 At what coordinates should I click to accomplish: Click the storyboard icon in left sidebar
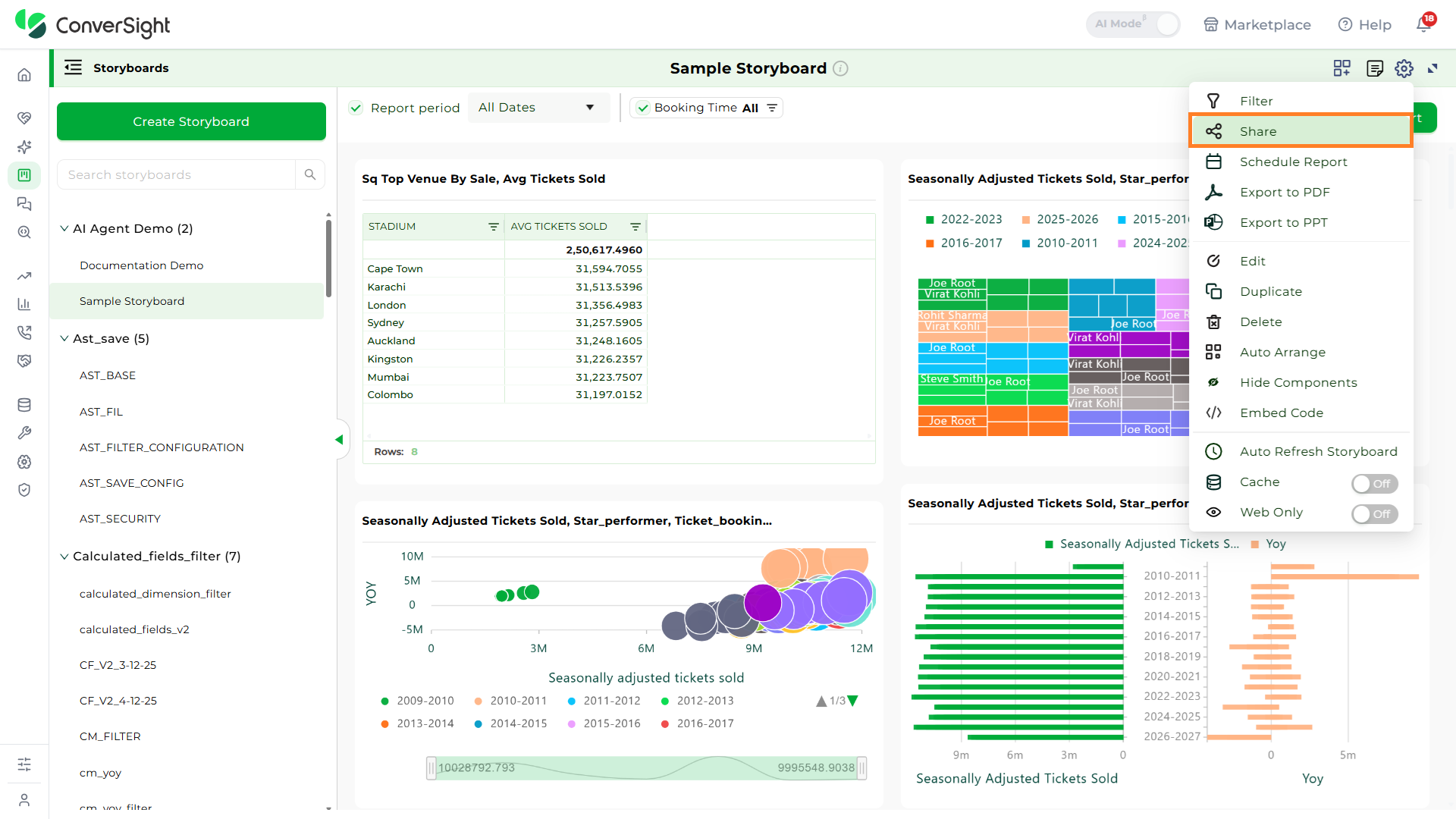point(24,175)
